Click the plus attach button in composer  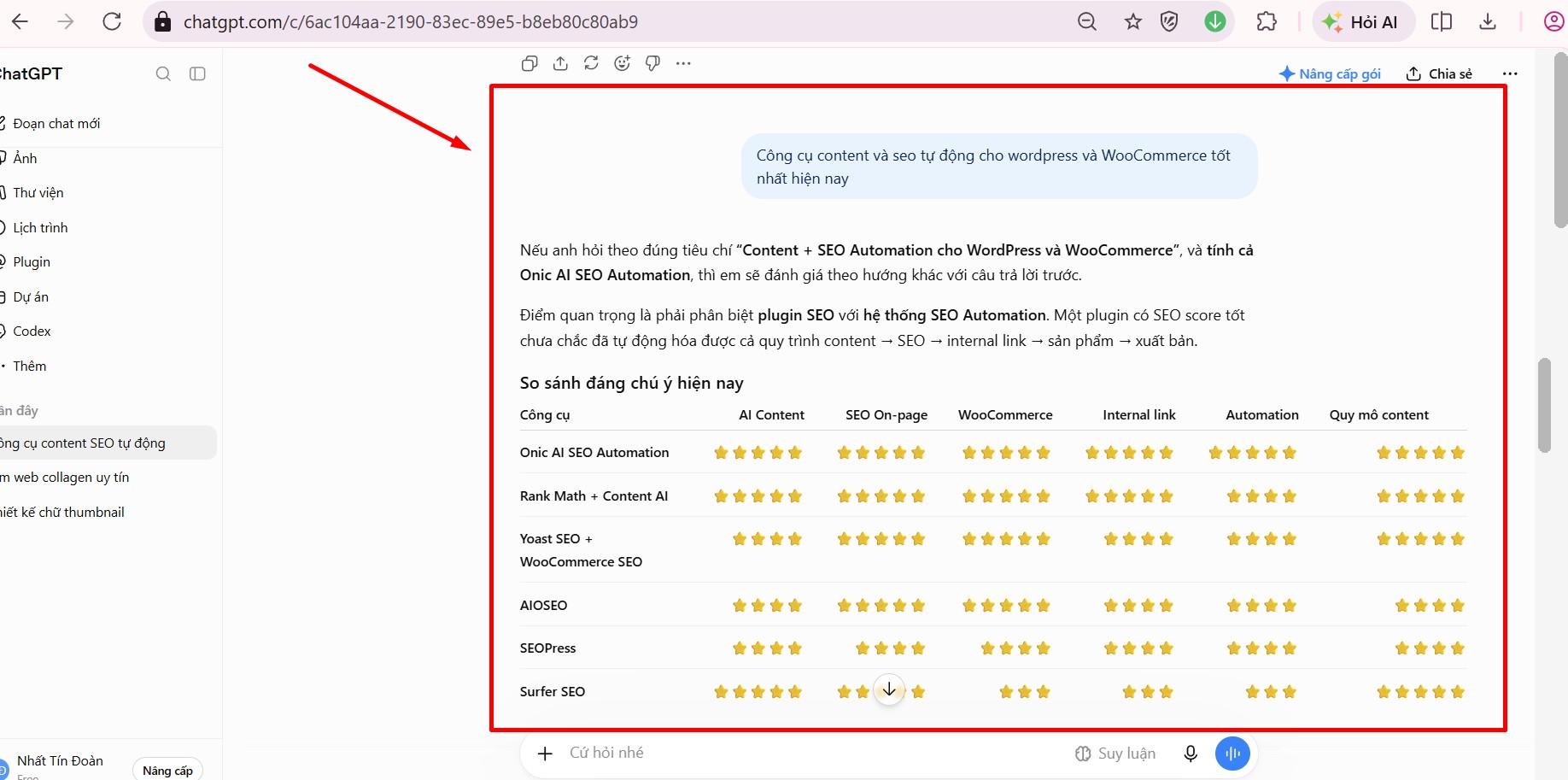(x=545, y=754)
